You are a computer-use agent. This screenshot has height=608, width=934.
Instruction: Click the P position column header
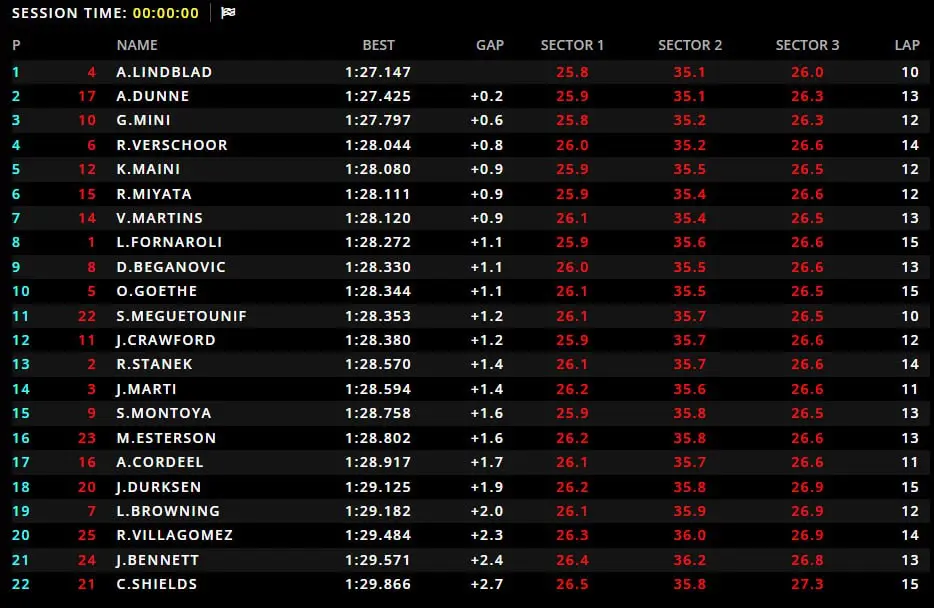[16, 45]
